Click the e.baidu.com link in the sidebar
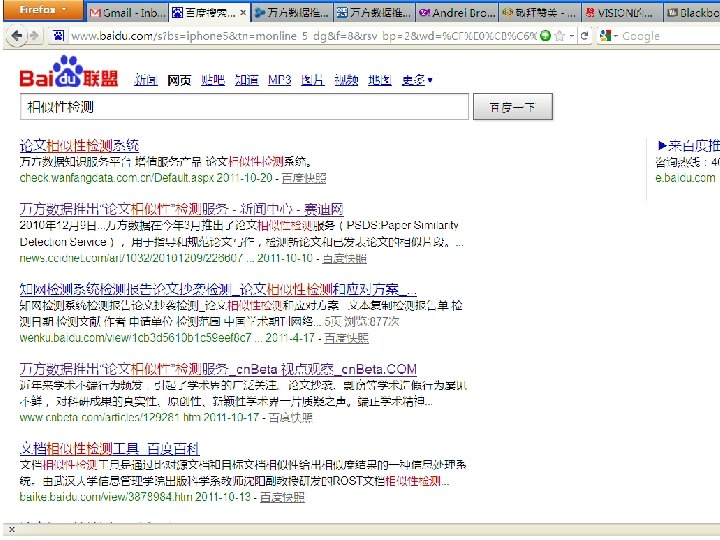 point(685,178)
